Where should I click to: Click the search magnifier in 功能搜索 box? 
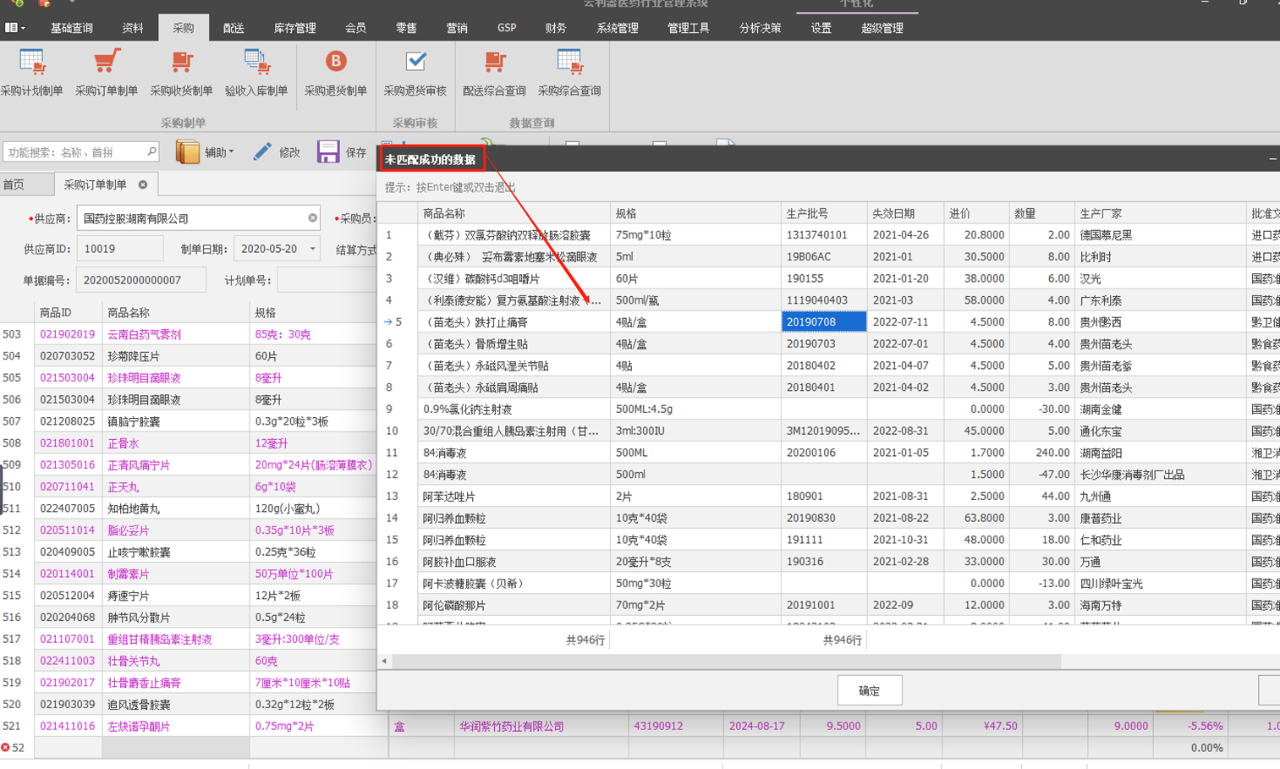pyautogui.click(x=151, y=152)
